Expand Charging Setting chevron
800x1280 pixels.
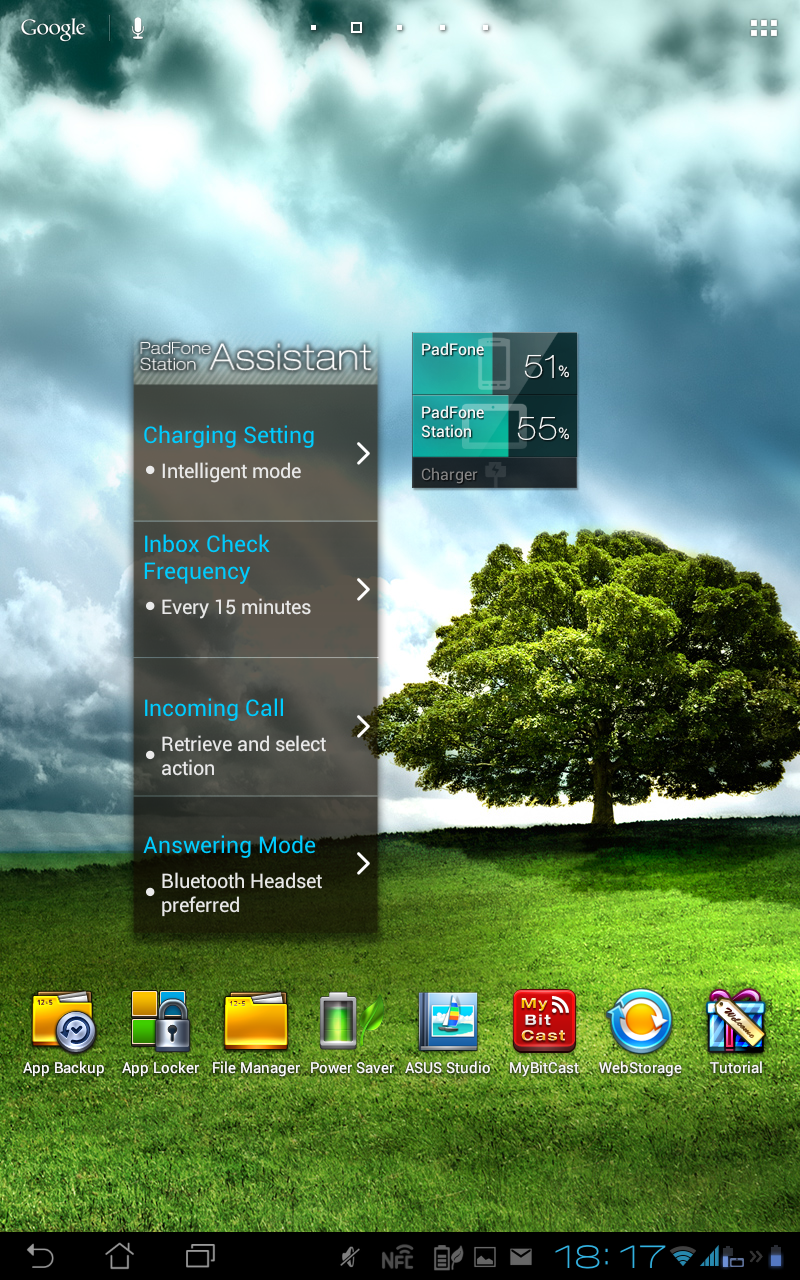tap(363, 453)
